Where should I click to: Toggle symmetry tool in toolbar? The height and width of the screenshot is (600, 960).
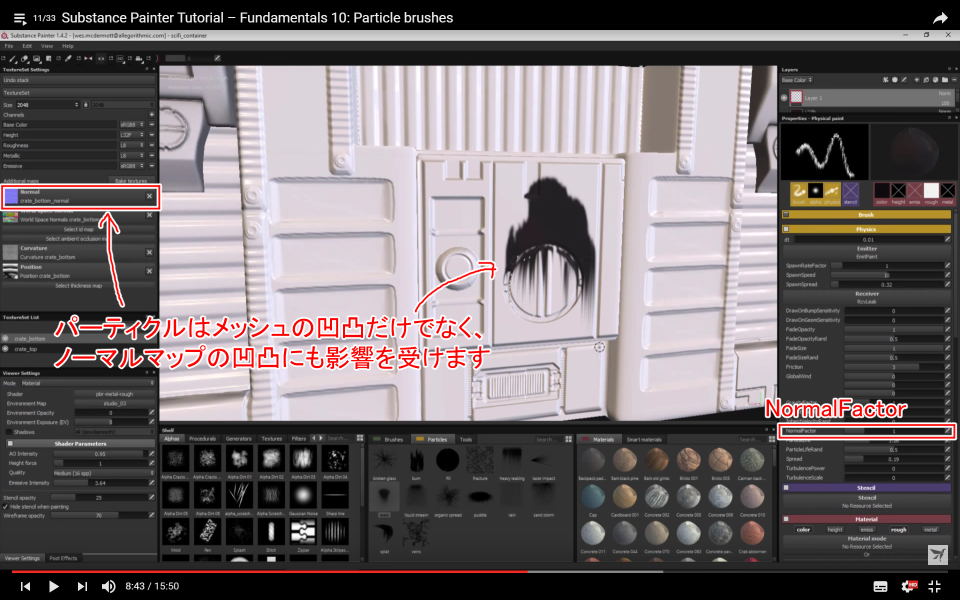88,59
